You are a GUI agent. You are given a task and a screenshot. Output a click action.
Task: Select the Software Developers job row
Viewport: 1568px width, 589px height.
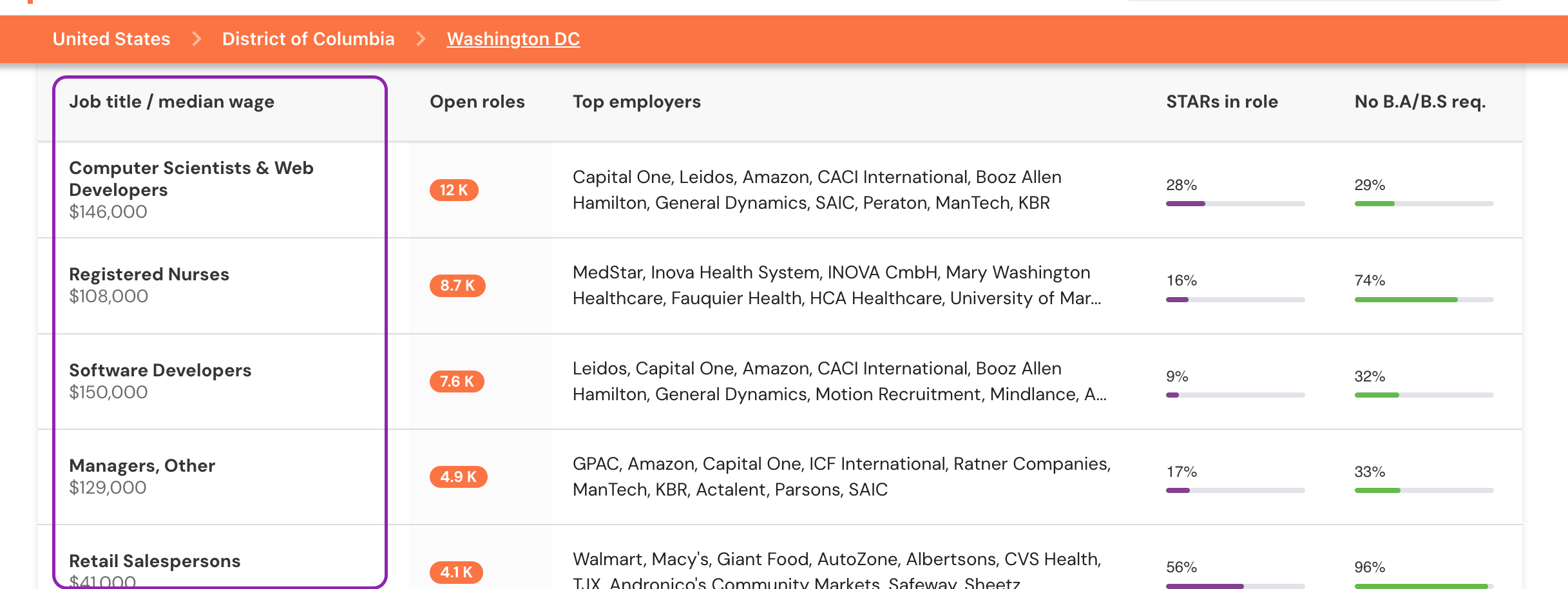pyautogui.click(x=779, y=381)
